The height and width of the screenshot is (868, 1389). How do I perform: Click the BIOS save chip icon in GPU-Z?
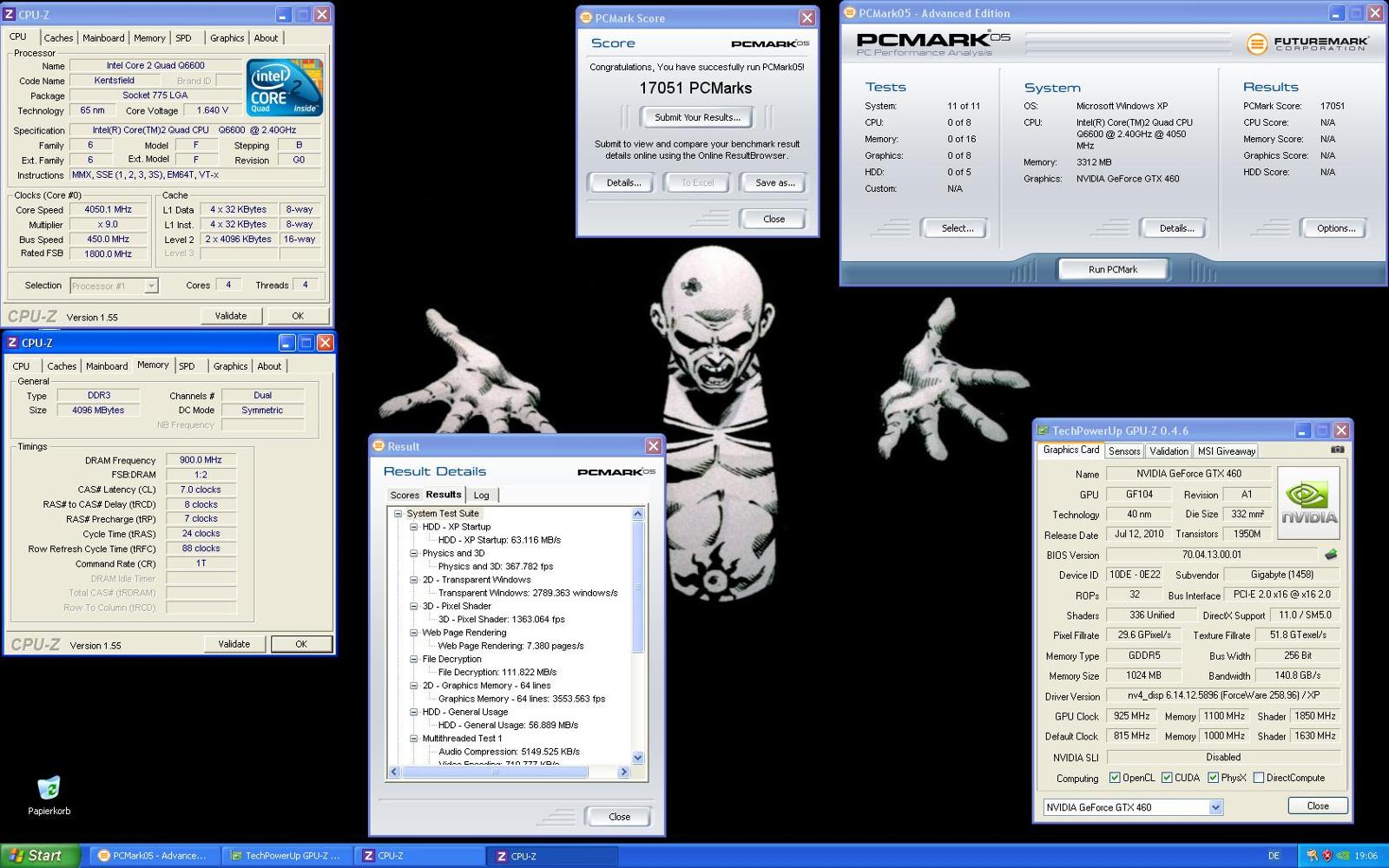click(1330, 554)
